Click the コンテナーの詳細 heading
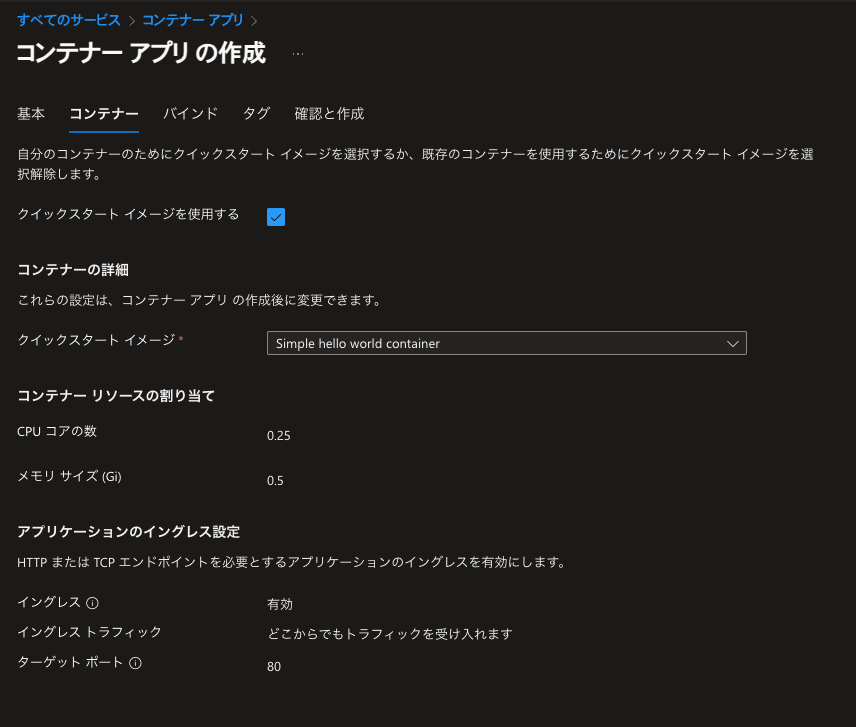The image size is (856, 727). click(x=73, y=270)
